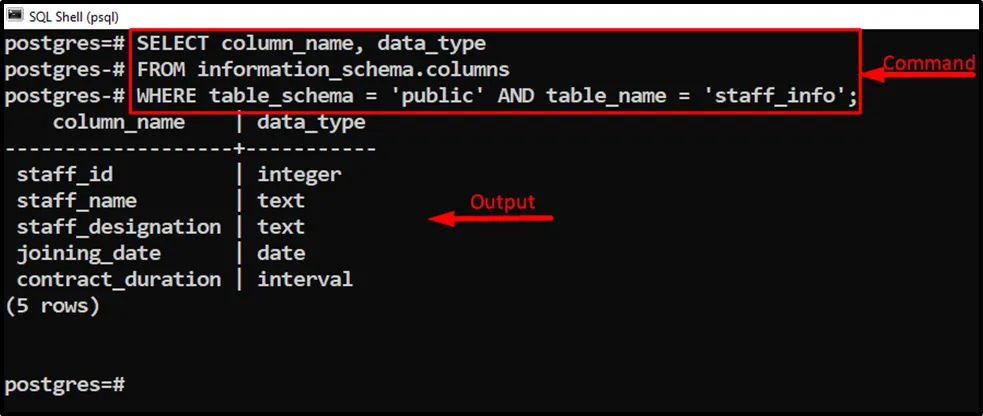Select the contract_duration row entry

pyautogui.click(x=119, y=280)
